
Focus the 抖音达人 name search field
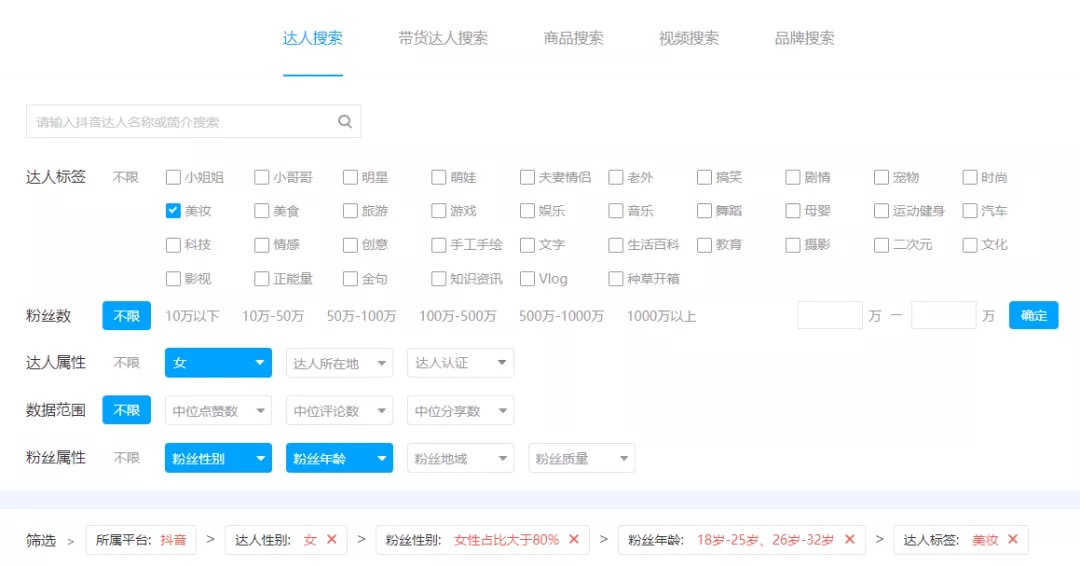(x=194, y=122)
